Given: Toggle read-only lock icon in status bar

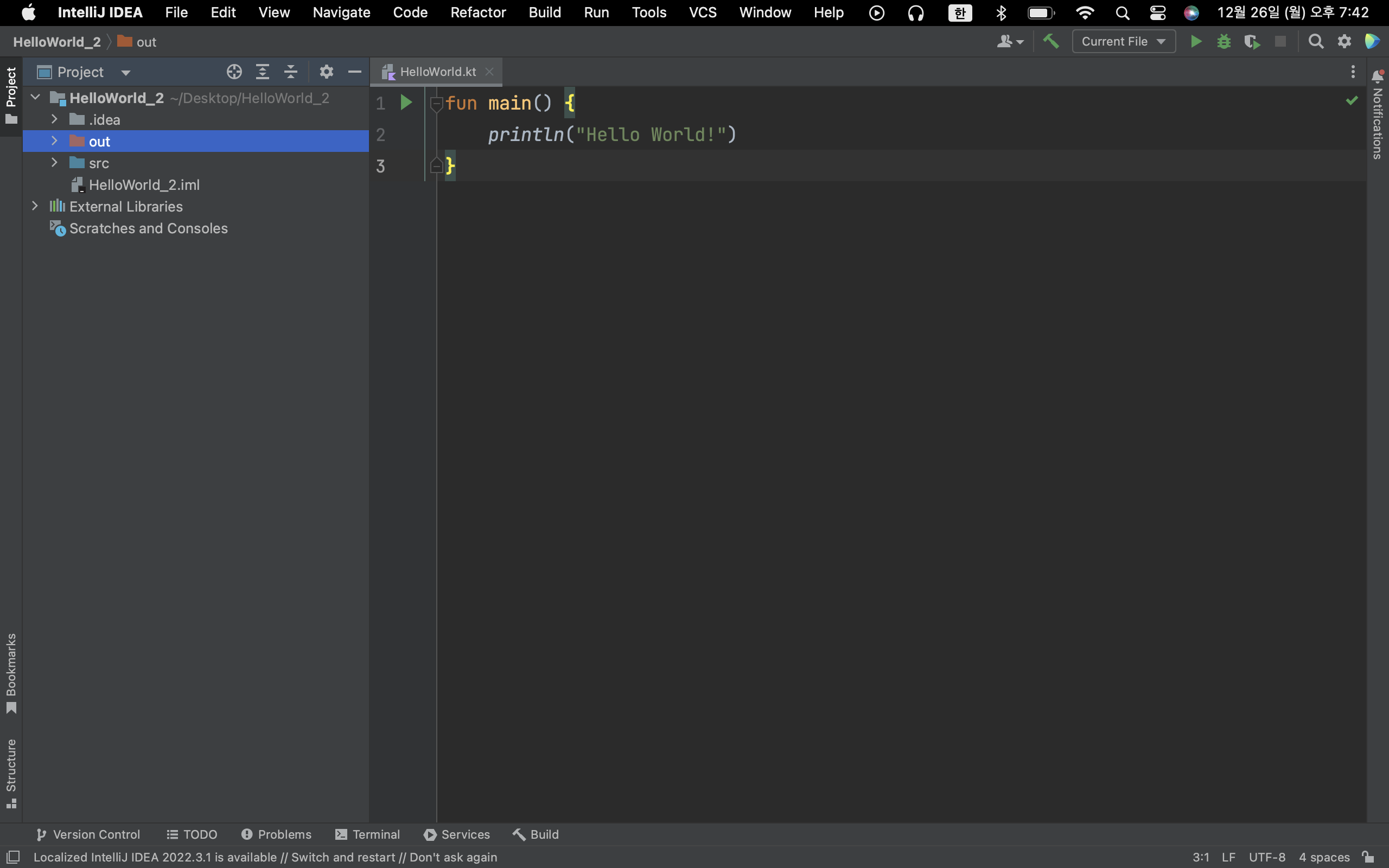Looking at the screenshot, I should coord(1368,857).
